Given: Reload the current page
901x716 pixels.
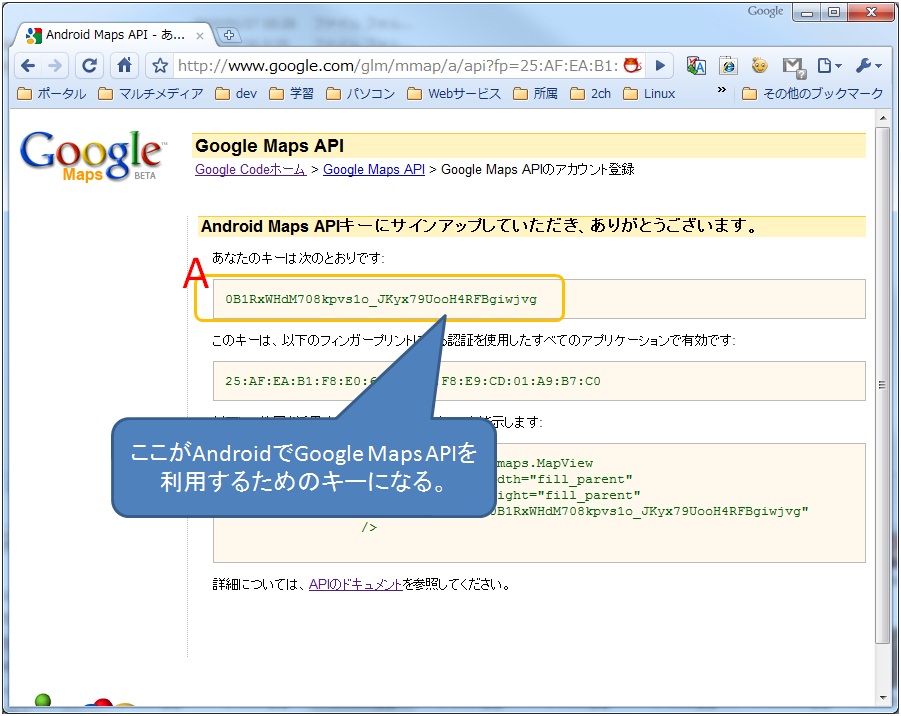Looking at the screenshot, I should coord(89,66).
